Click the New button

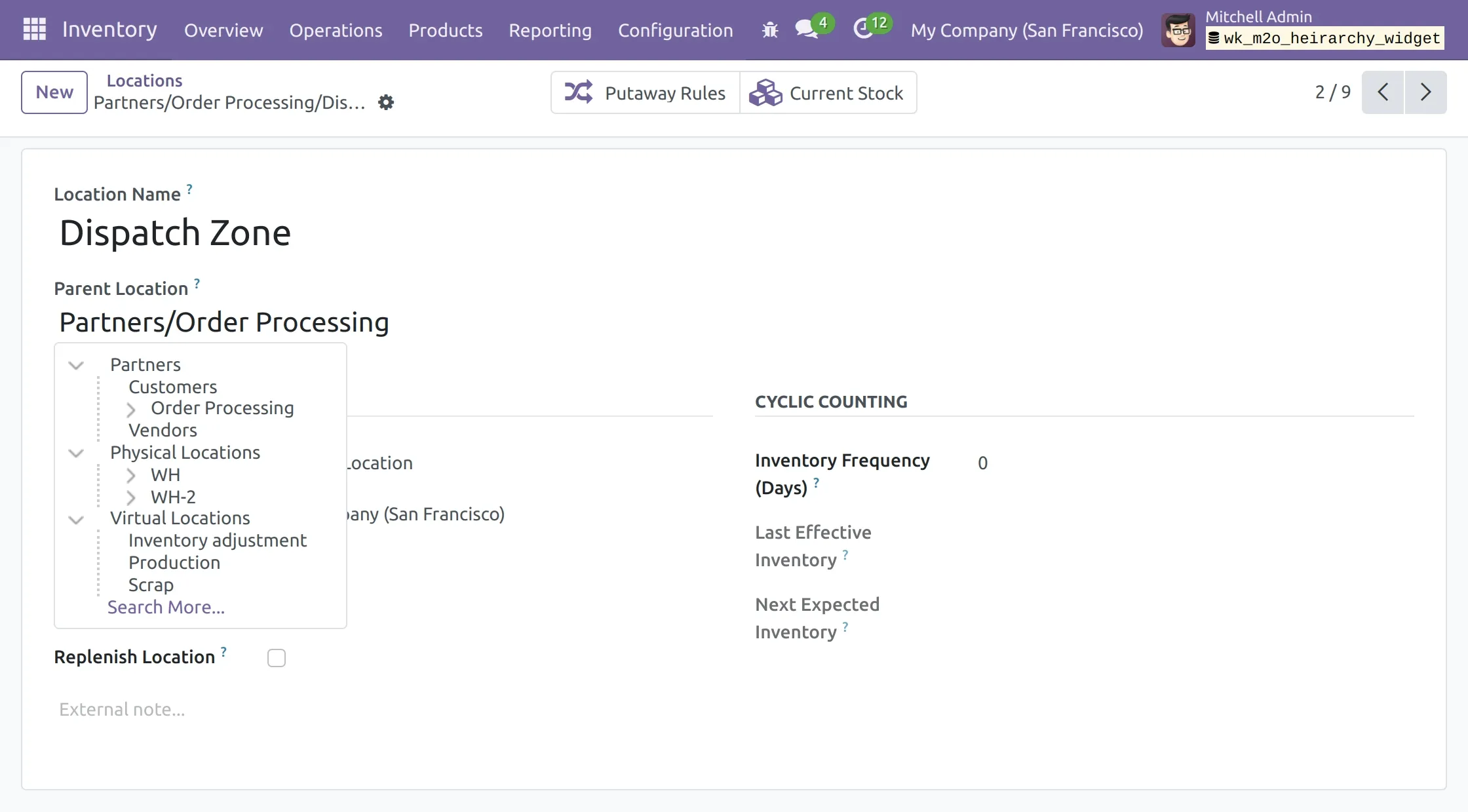click(x=54, y=92)
